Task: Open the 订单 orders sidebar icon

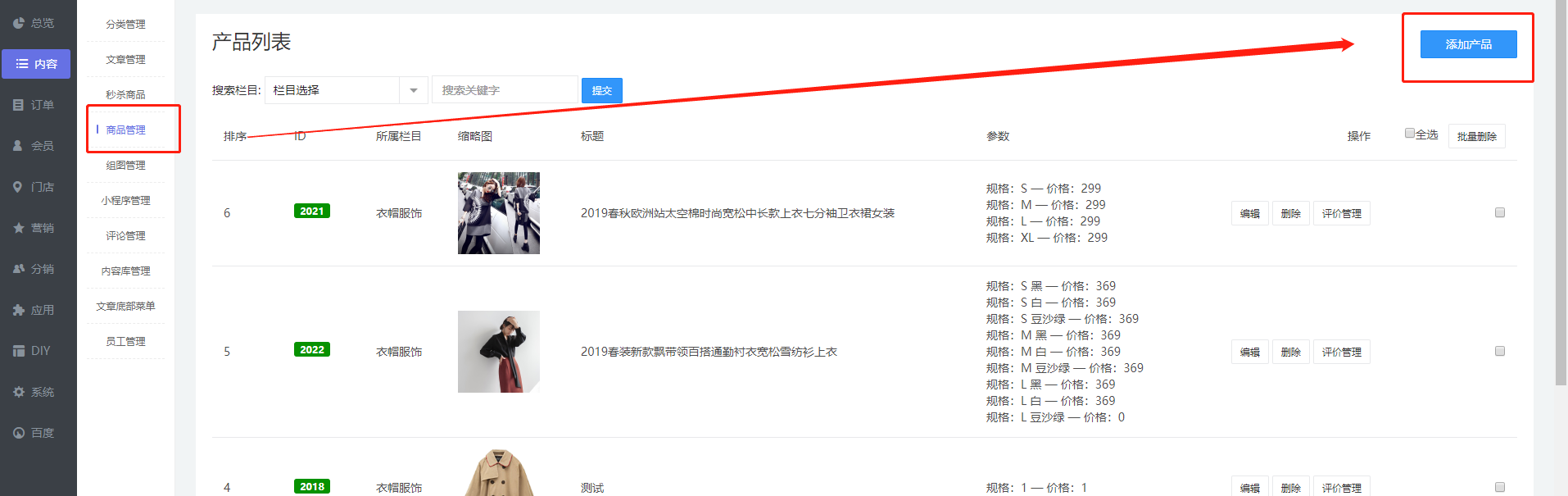Action: 19,105
